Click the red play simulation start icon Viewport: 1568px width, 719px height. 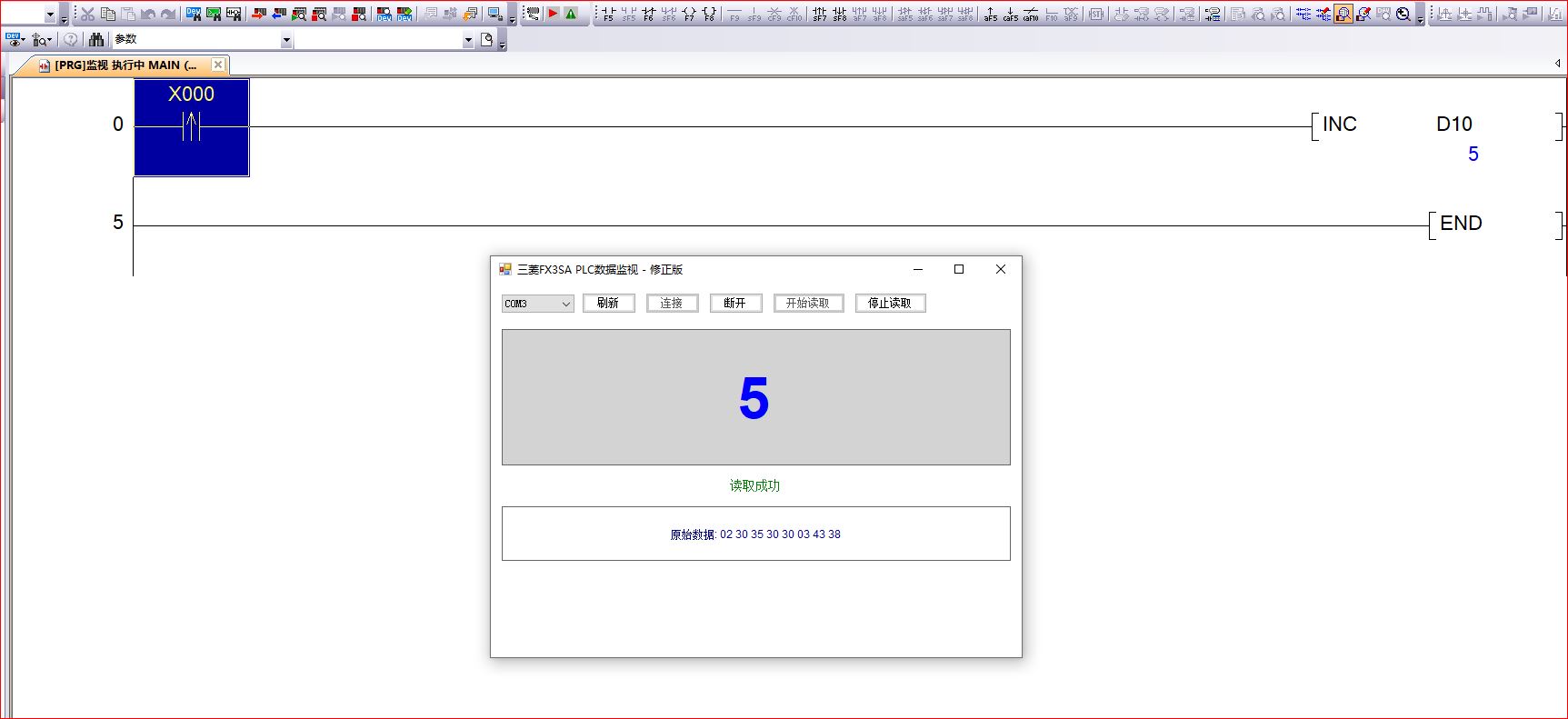point(553,14)
